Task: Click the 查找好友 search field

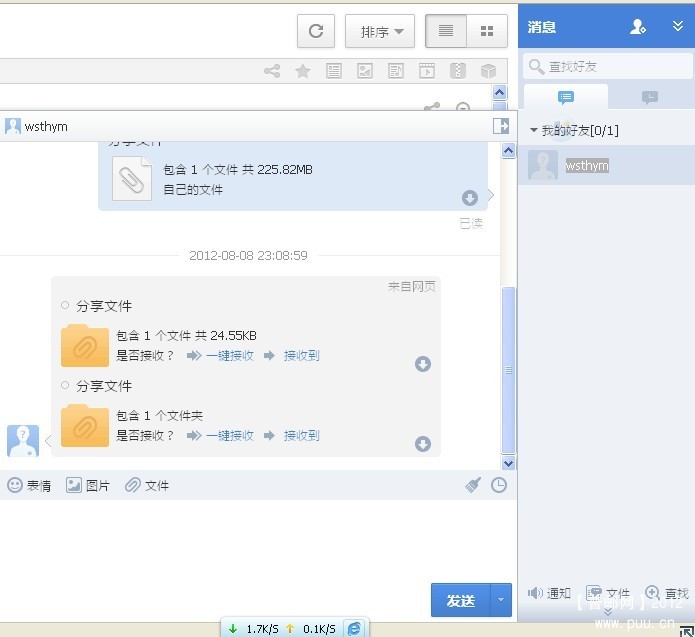Action: (x=610, y=66)
